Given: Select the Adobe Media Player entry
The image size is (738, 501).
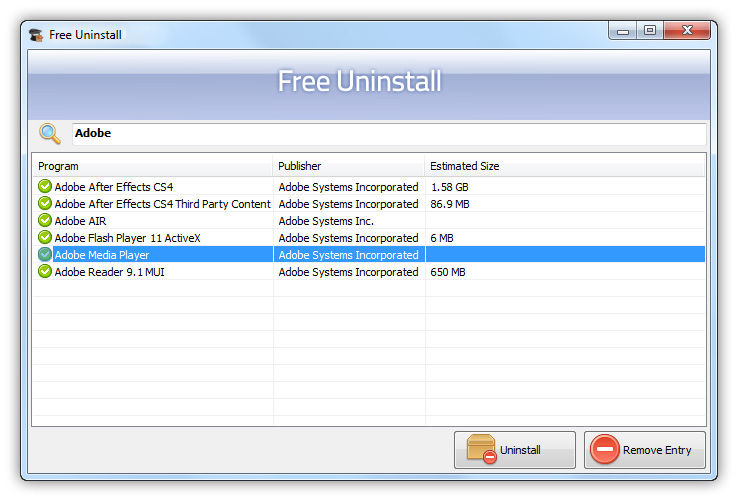Looking at the screenshot, I should click(x=102, y=255).
